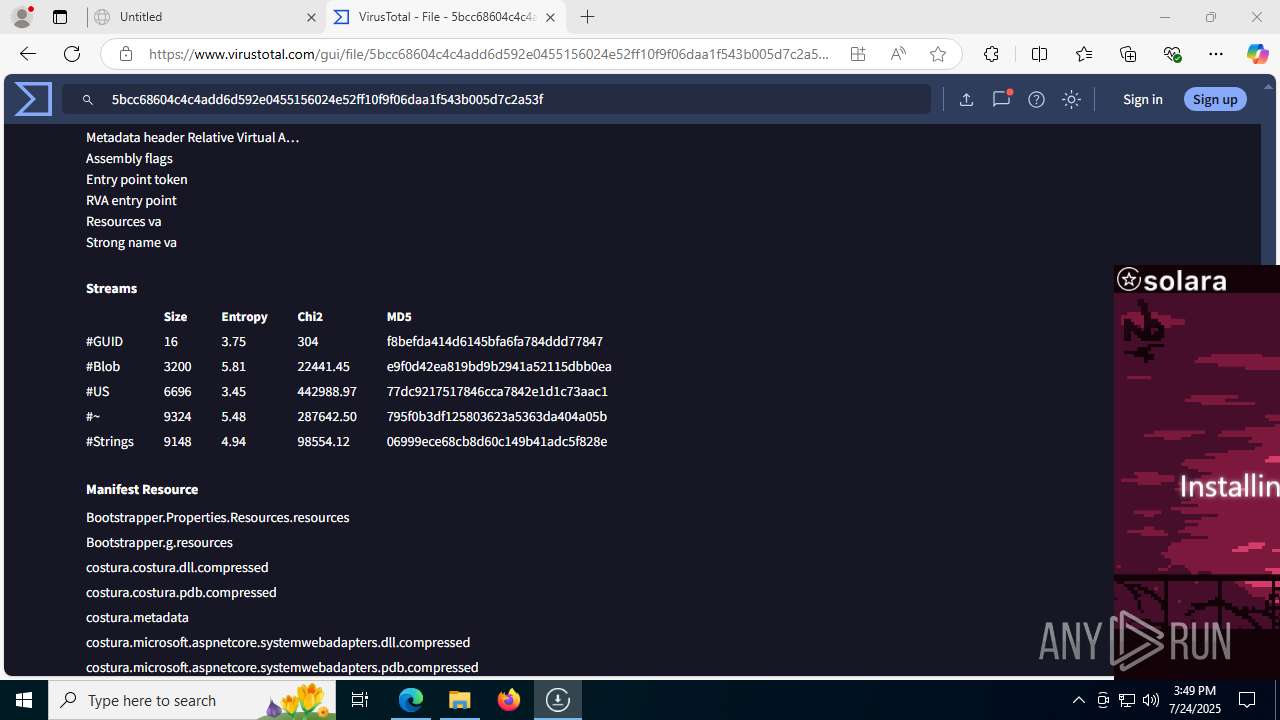This screenshot has height=720, width=1280.
Task: Open File Explorer from the taskbar
Action: pos(460,700)
